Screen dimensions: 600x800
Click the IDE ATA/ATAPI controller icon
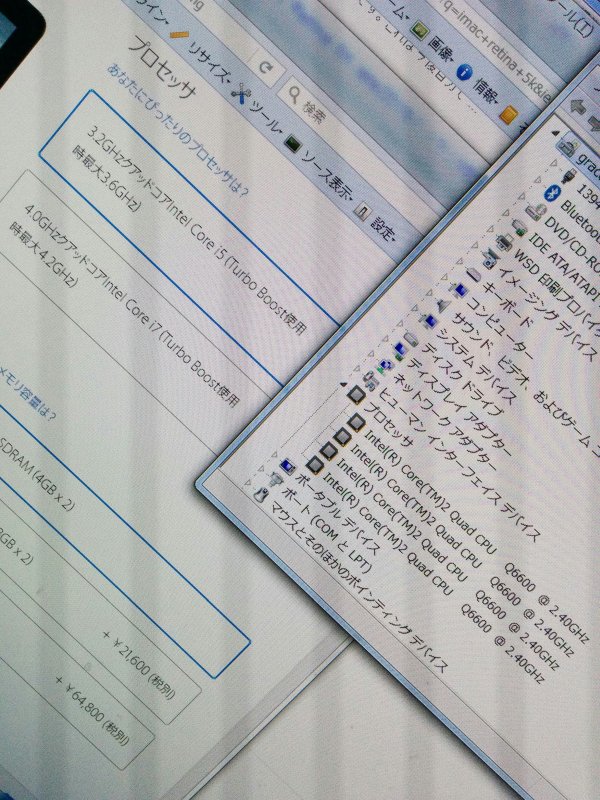(520, 228)
